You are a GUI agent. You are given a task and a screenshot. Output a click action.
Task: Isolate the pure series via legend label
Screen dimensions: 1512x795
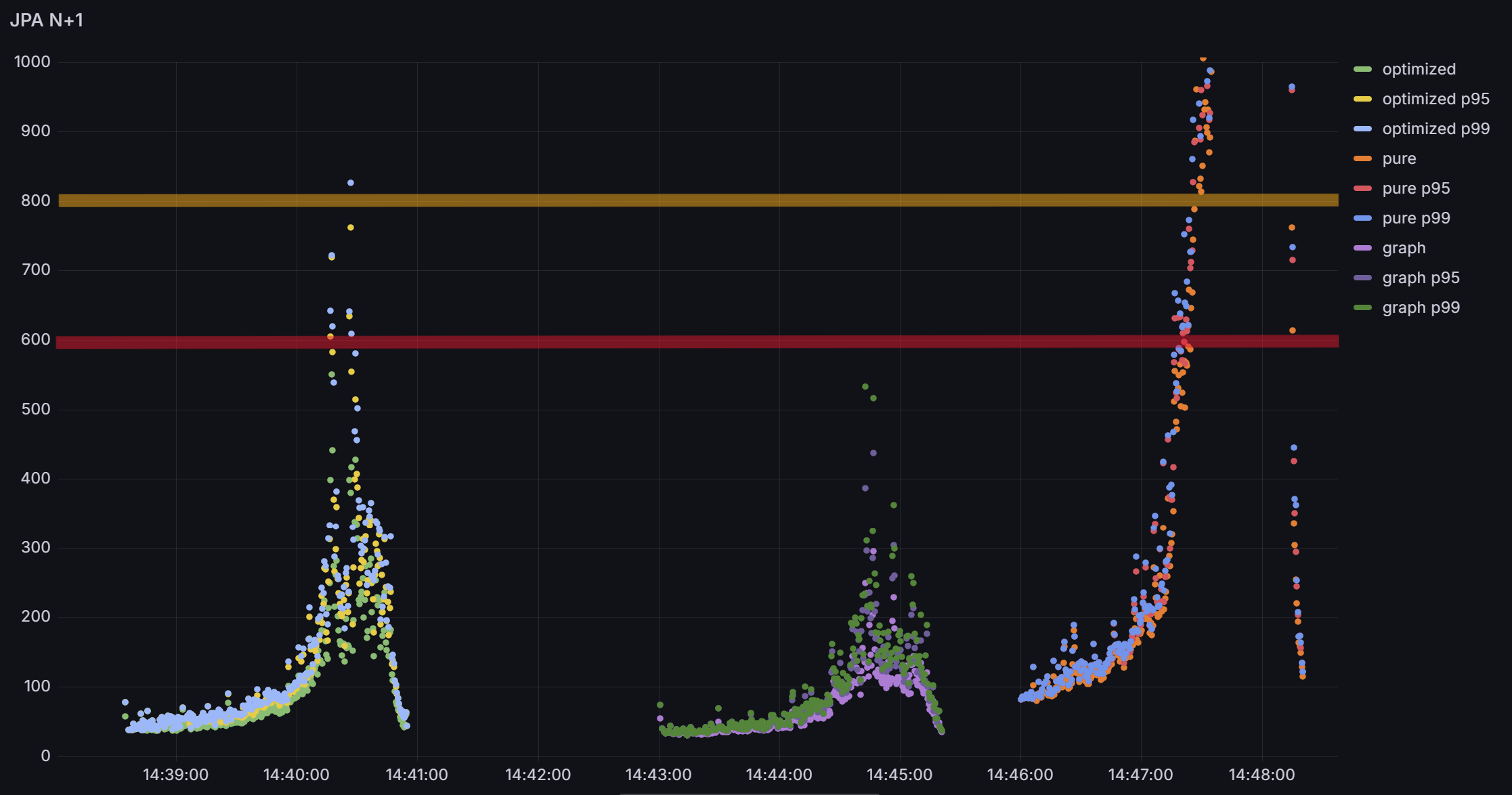1399,158
